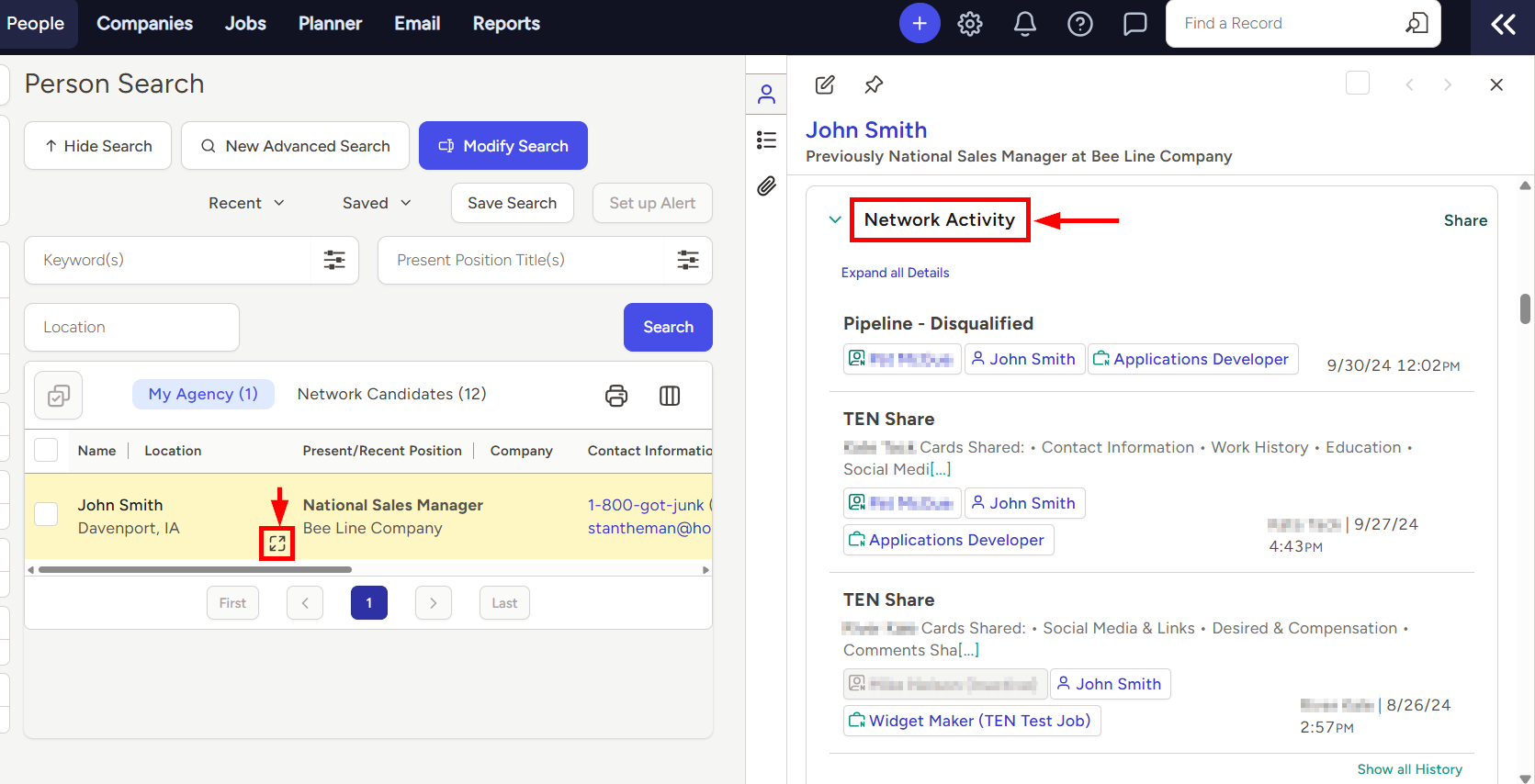1535x784 pixels.
Task: Expand John Smith row details icon
Action: (x=277, y=543)
